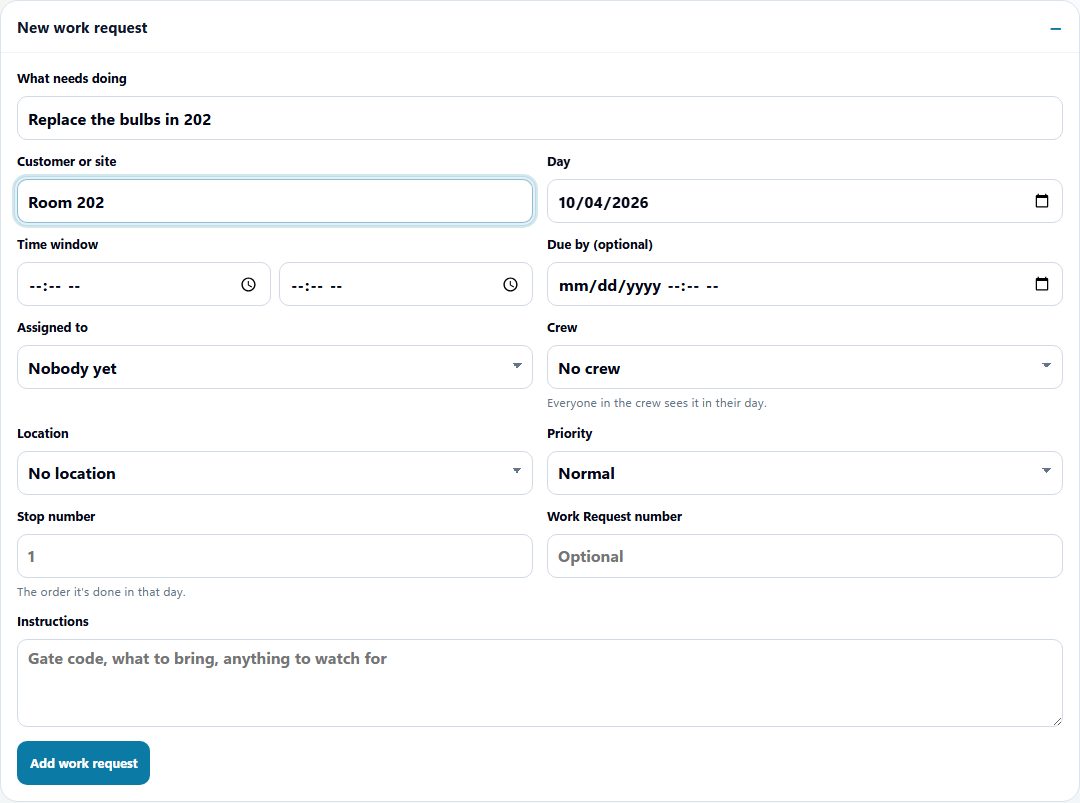Click the Add work request button
This screenshot has height=803, width=1080.
(x=83, y=763)
